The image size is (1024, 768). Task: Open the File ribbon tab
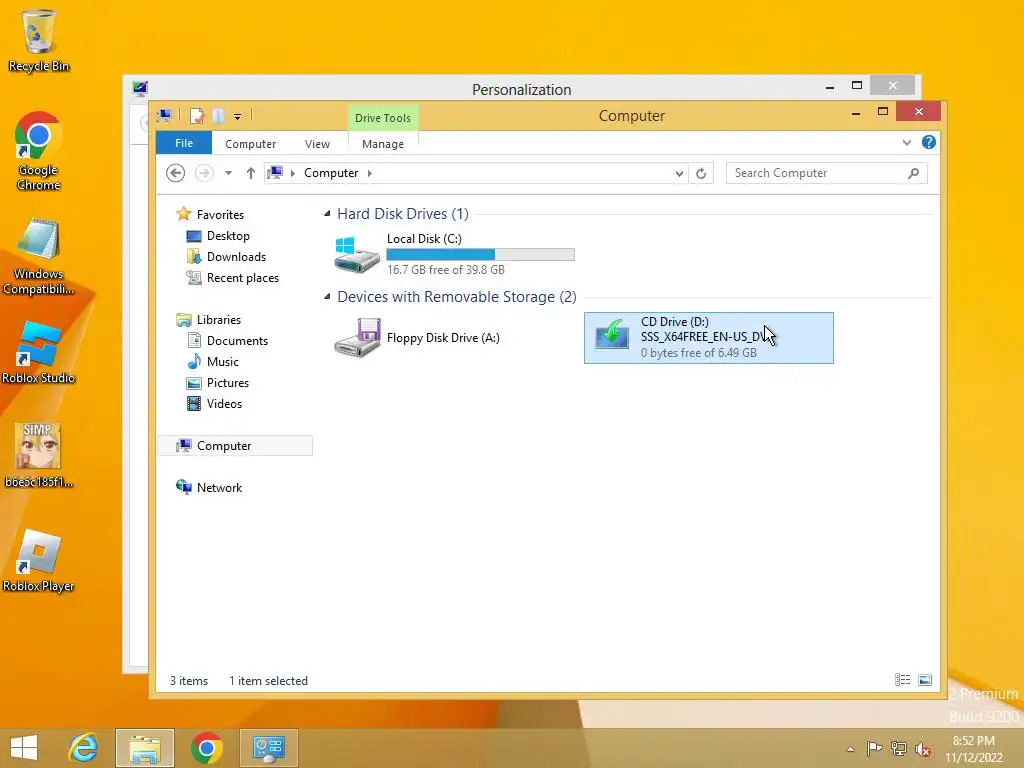[x=184, y=143]
